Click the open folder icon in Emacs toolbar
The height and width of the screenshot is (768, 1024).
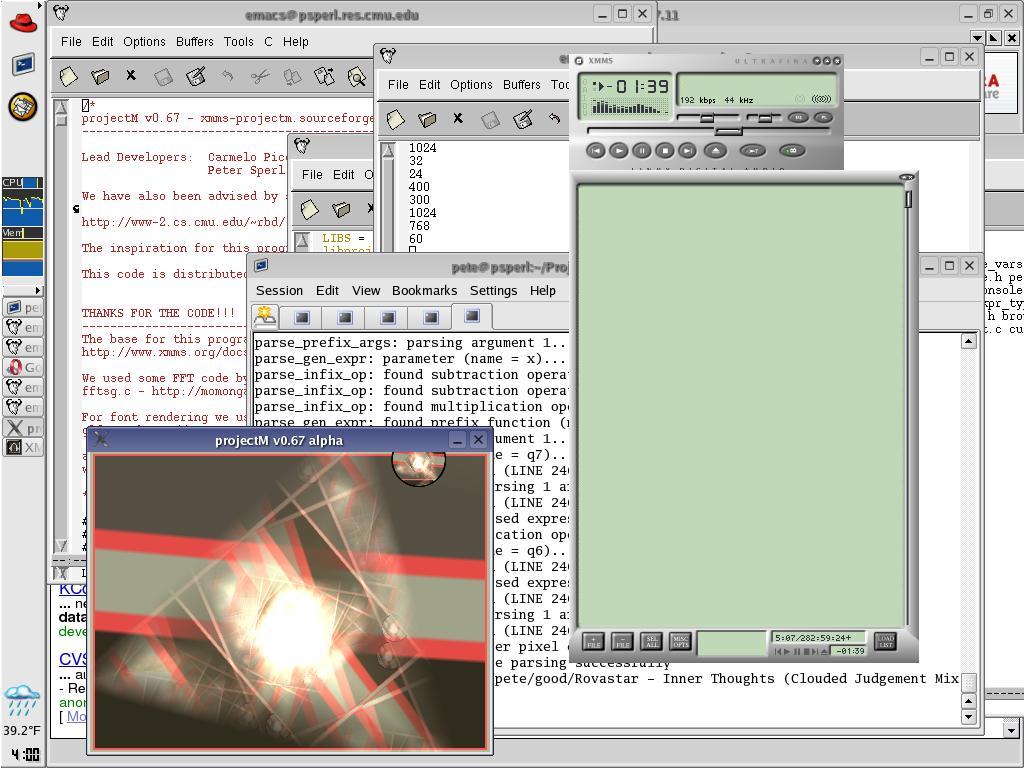click(x=100, y=76)
